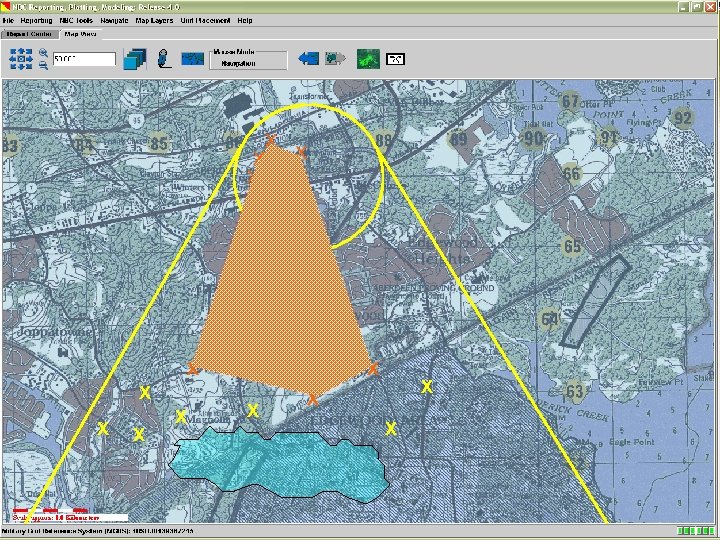Open the stacked map layers icon
720x540 pixels.
[x=135, y=59]
